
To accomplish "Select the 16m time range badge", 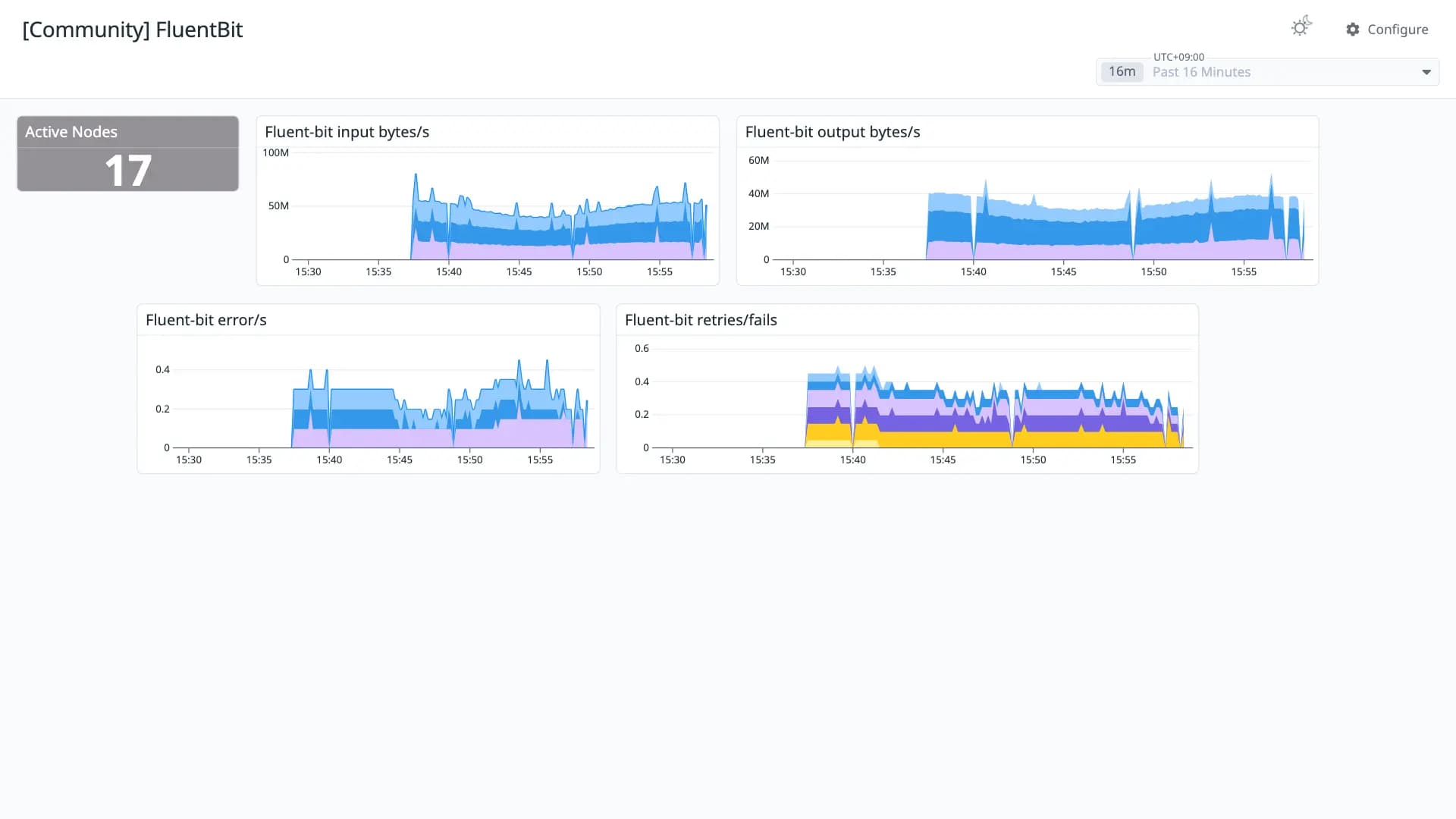I will pos(1122,71).
